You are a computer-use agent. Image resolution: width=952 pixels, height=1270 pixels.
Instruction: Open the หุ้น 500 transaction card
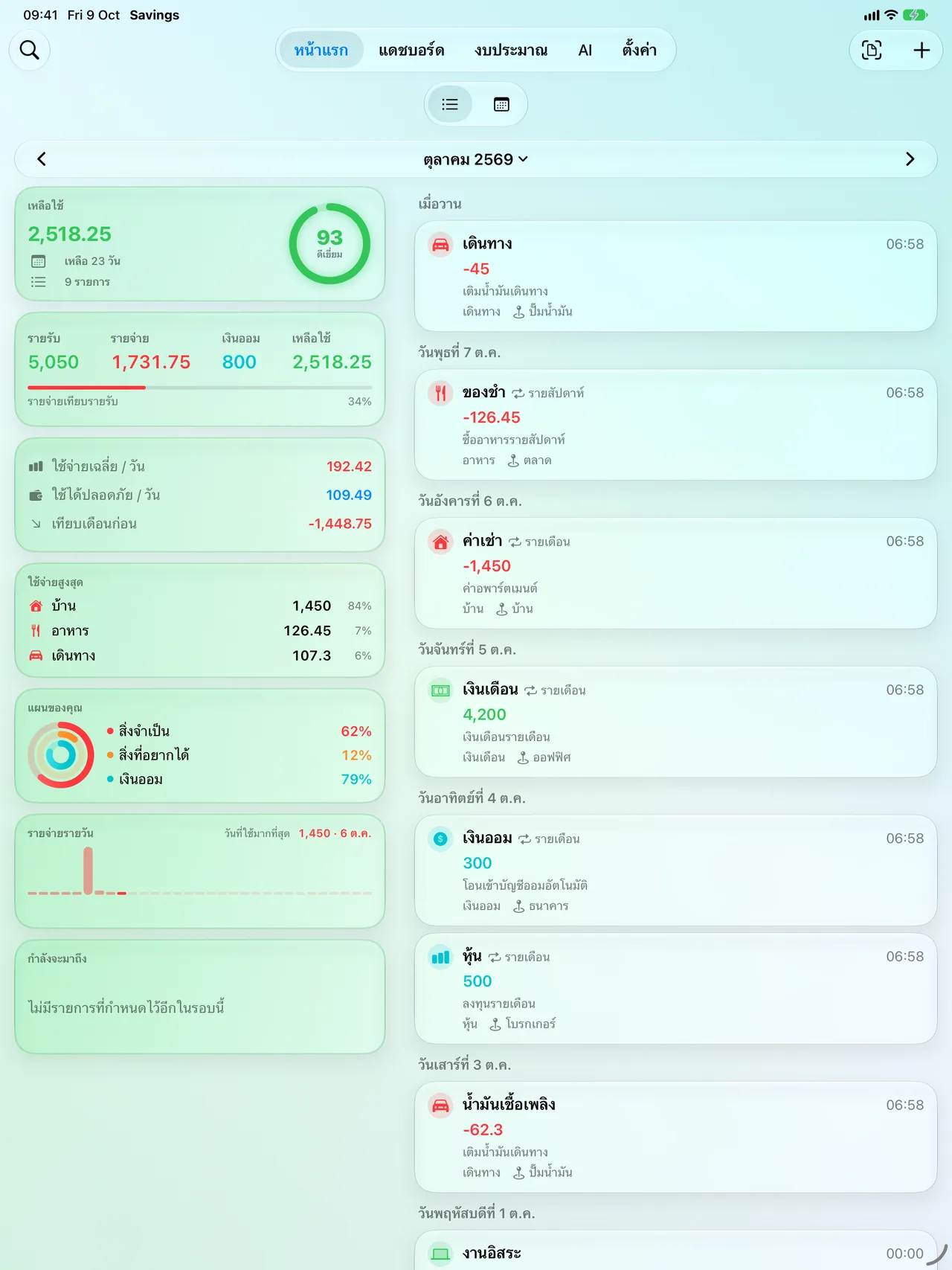click(675, 989)
